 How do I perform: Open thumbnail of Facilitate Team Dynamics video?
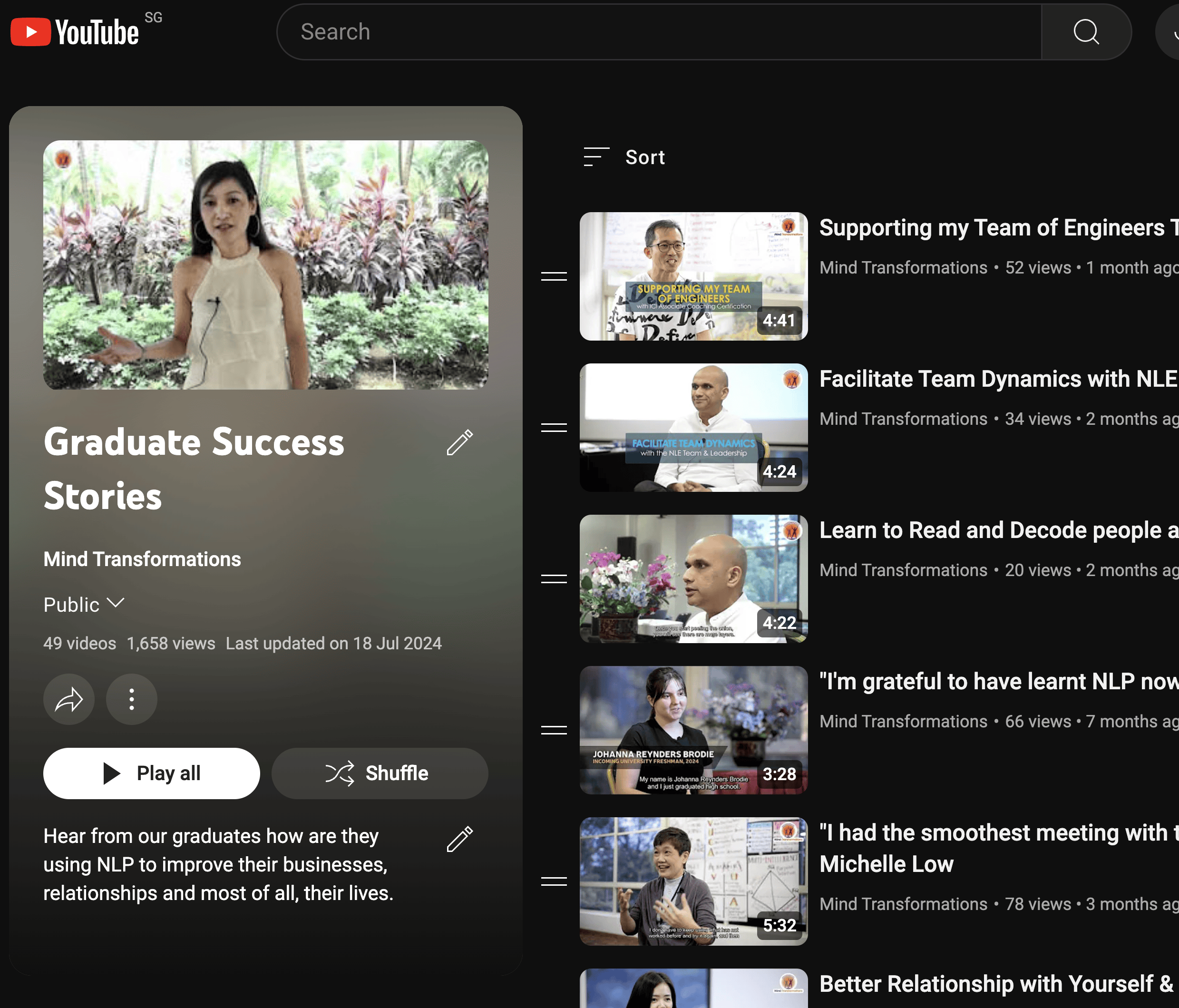tap(693, 428)
